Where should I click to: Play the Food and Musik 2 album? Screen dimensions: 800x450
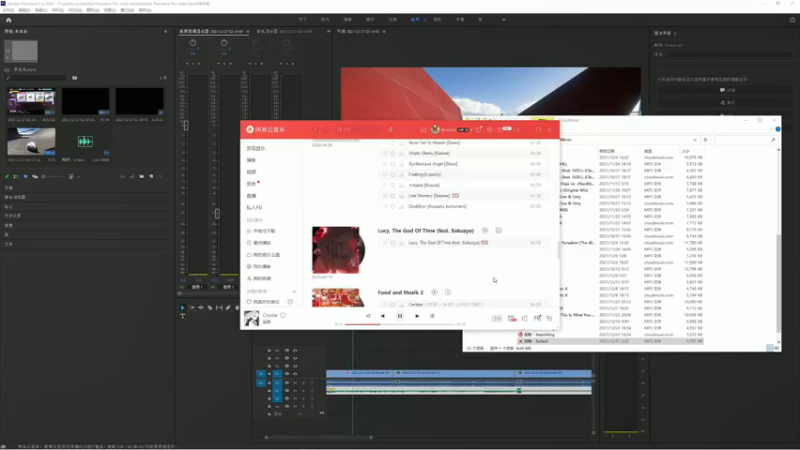pos(434,292)
